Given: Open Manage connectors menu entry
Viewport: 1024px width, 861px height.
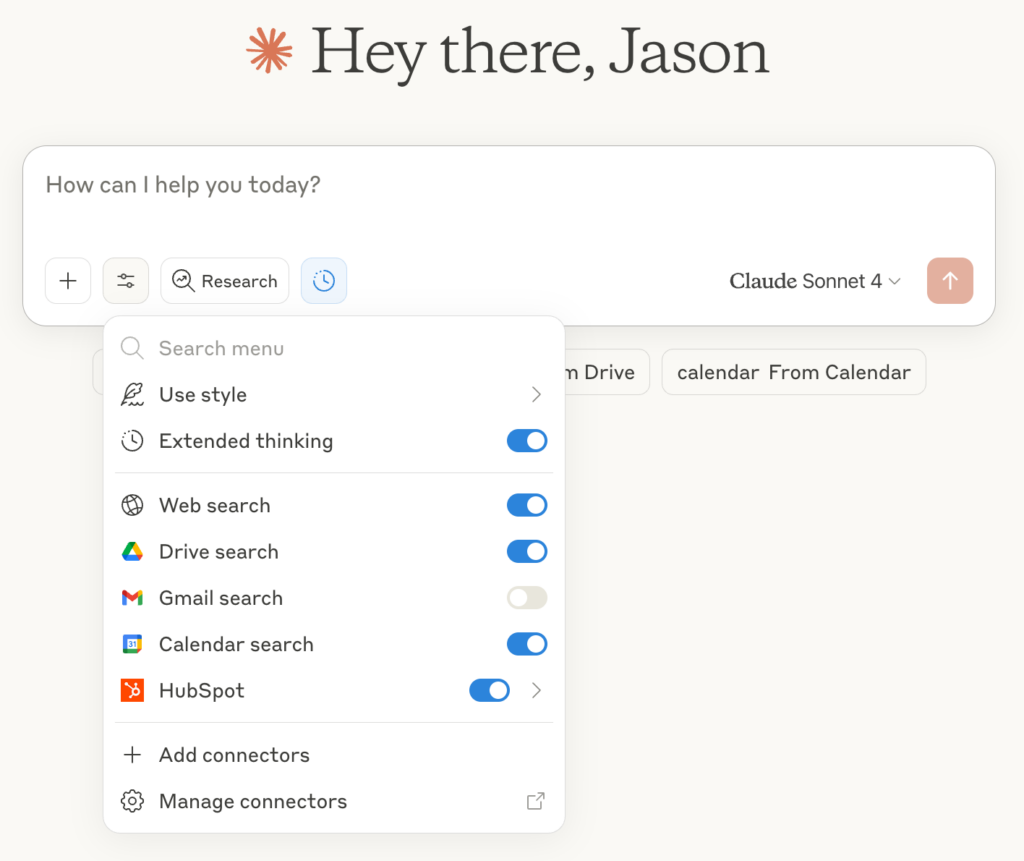Looking at the screenshot, I should point(334,801).
